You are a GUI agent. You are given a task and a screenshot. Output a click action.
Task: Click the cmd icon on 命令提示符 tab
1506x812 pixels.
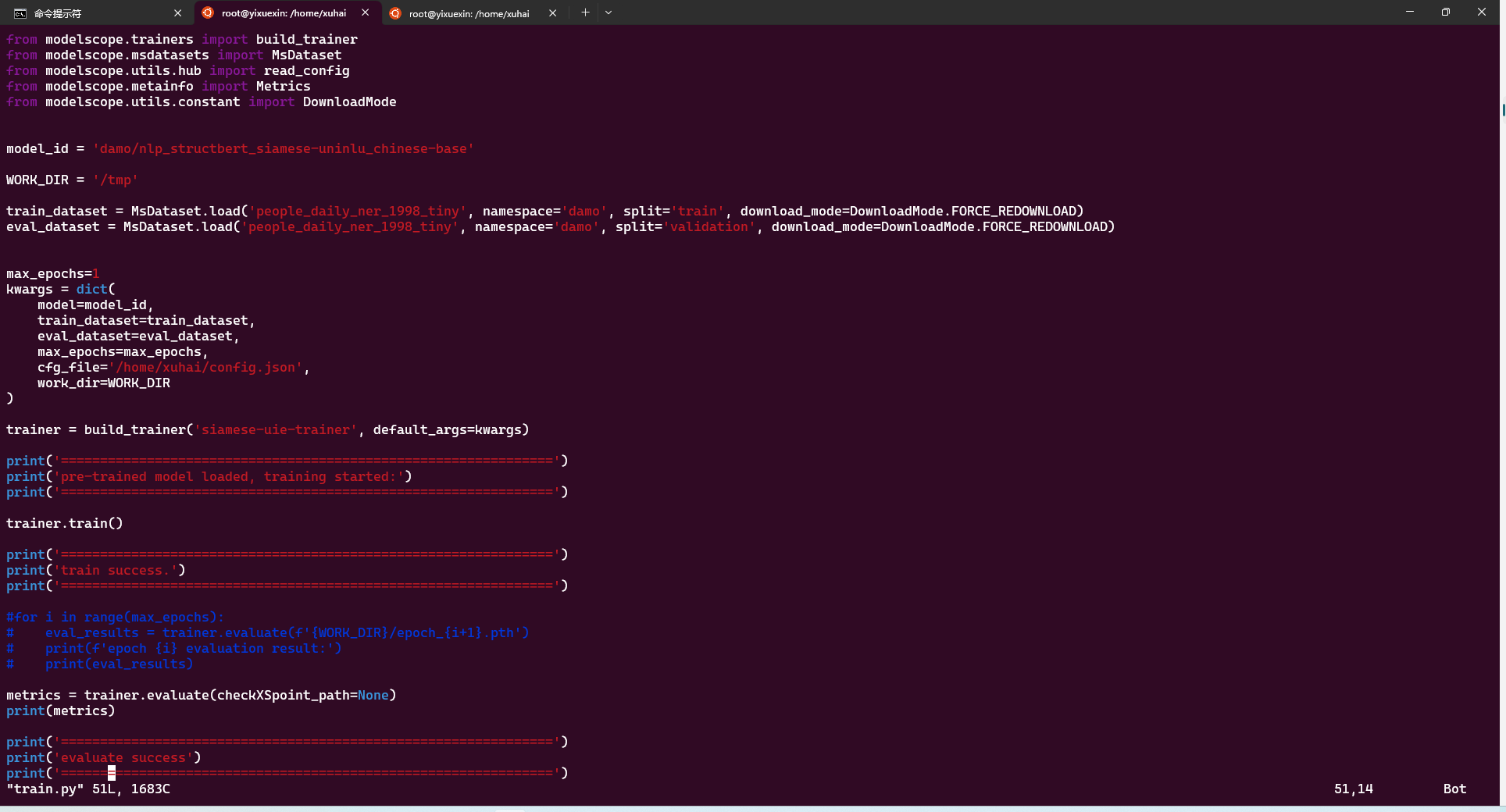pos(20,13)
